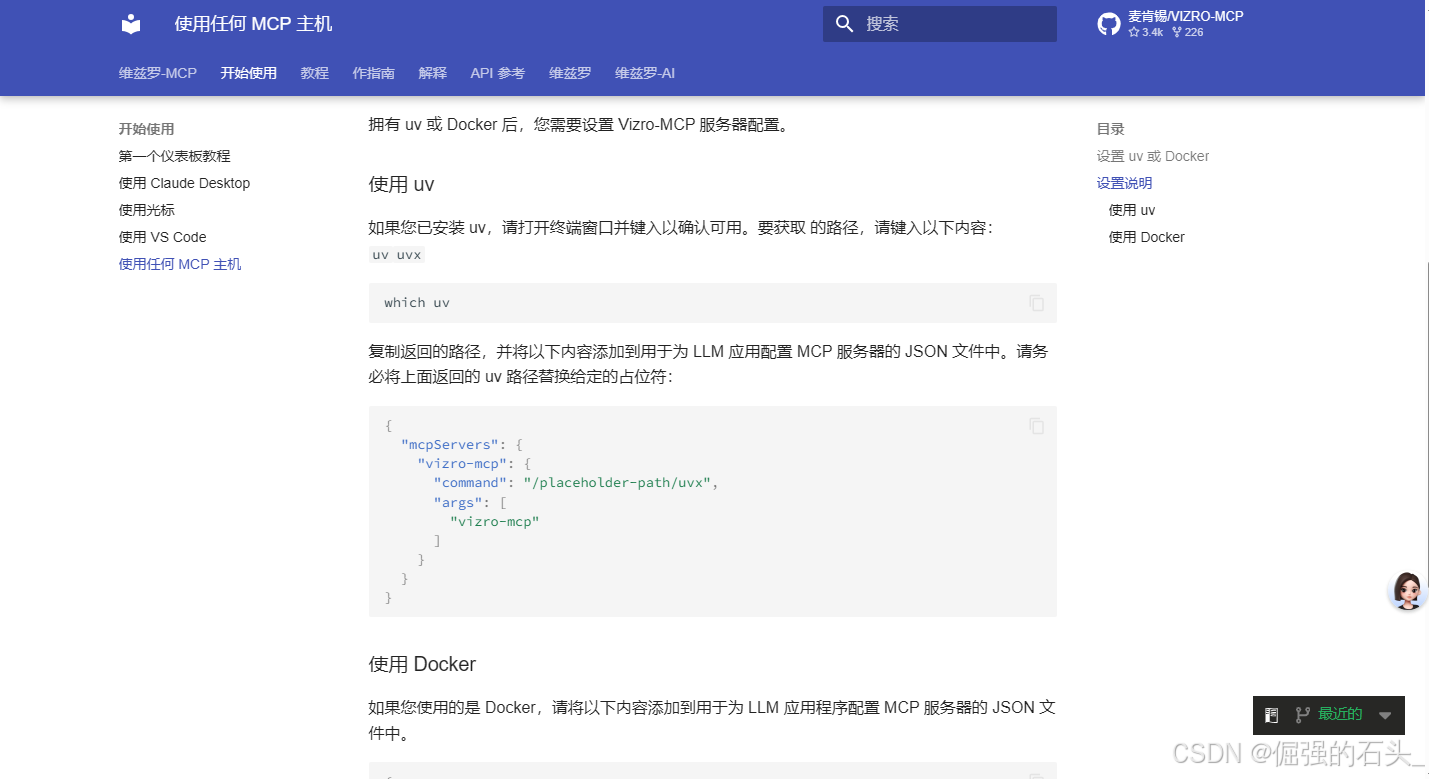The image size is (1429, 779).
Task: Click the 开始使用 sidebar section title
Action: click(147, 129)
